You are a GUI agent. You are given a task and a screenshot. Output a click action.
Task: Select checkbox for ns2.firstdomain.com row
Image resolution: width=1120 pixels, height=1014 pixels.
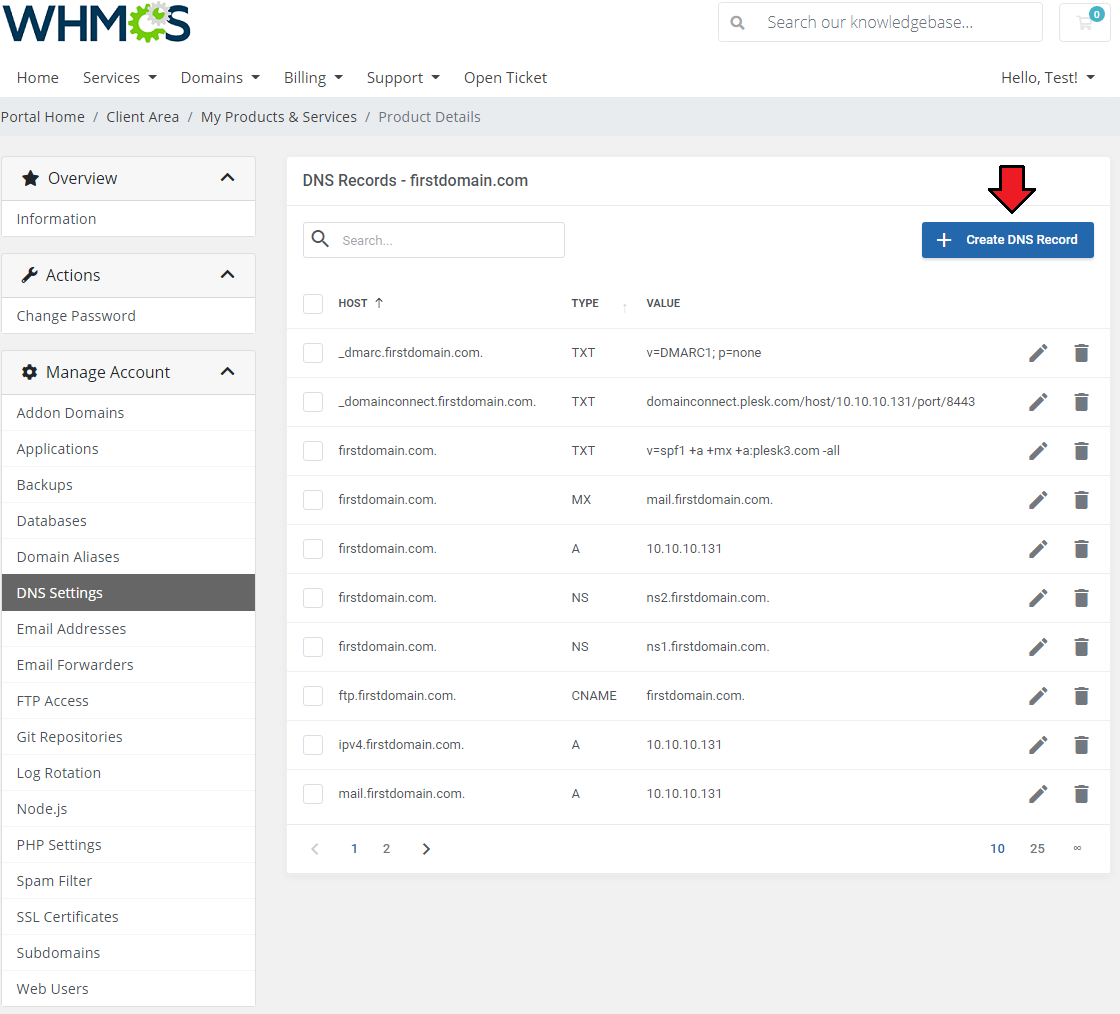click(x=313, y=598)
